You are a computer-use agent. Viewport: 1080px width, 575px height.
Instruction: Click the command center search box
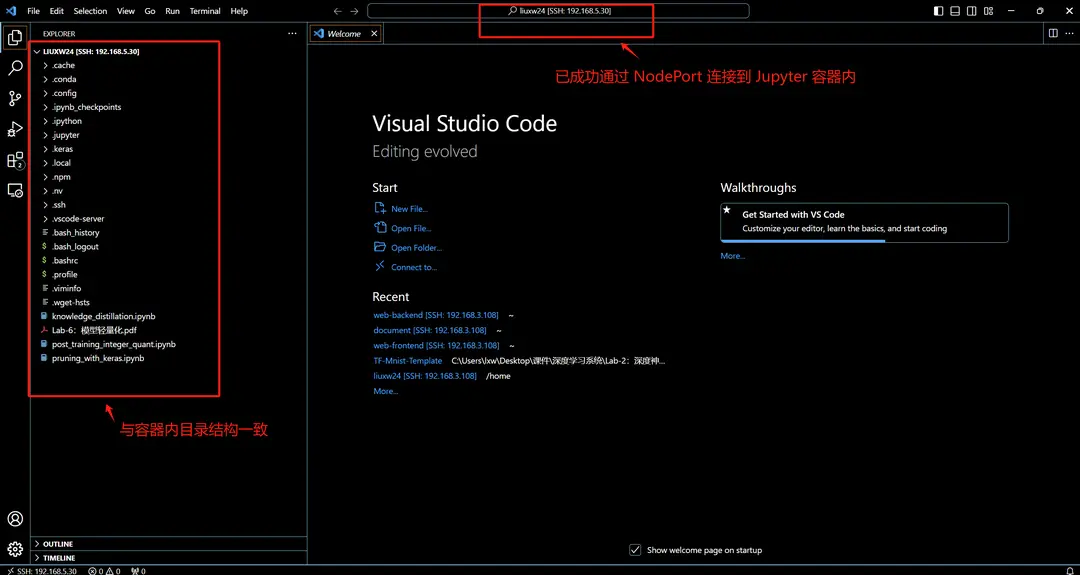(558, 11)
